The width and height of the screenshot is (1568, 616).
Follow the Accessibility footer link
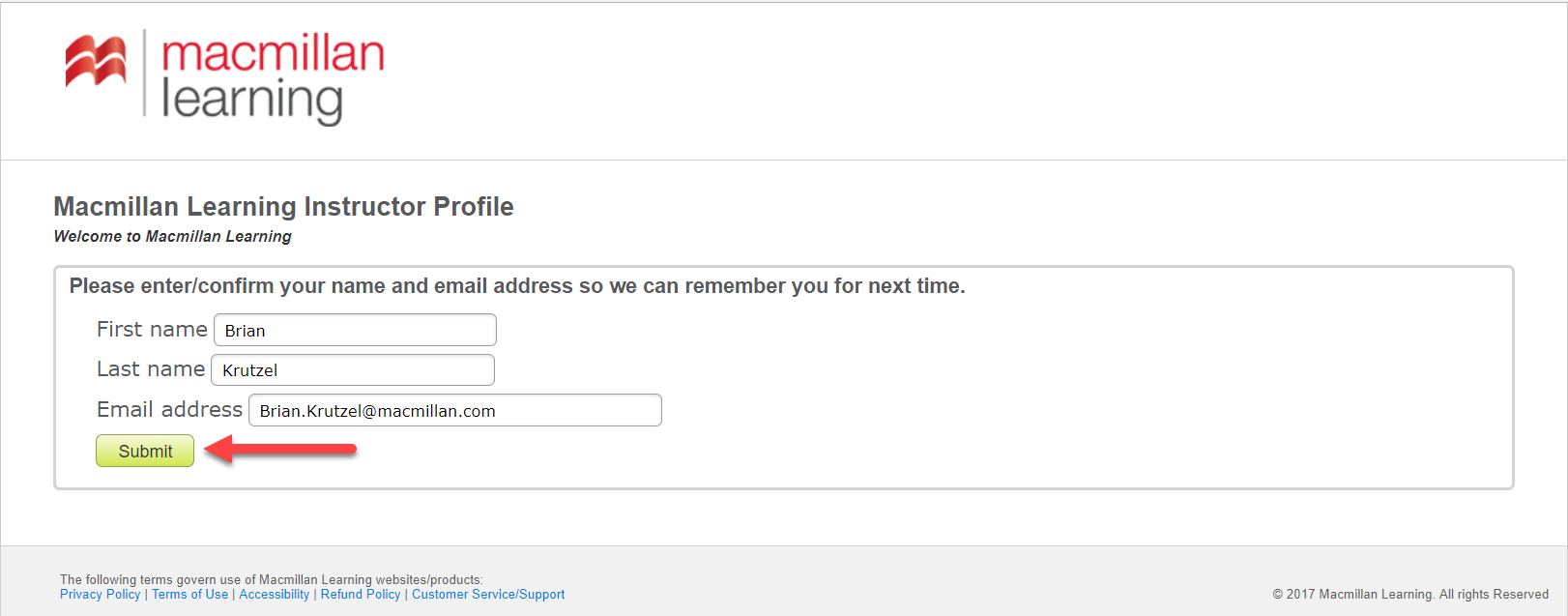coord(275,595)
